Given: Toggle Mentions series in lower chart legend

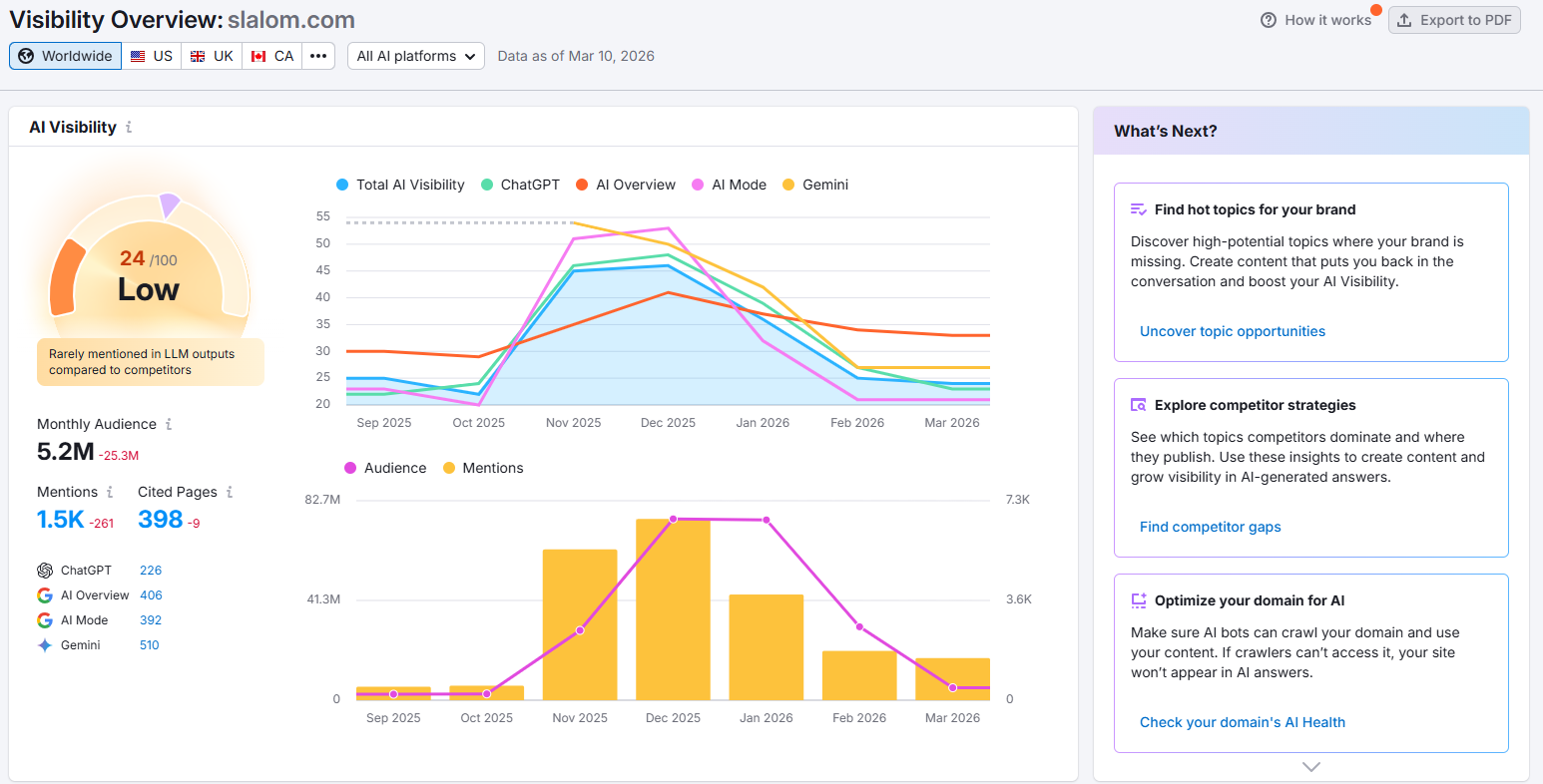Looking at the screenshot, I should point(483,468).
